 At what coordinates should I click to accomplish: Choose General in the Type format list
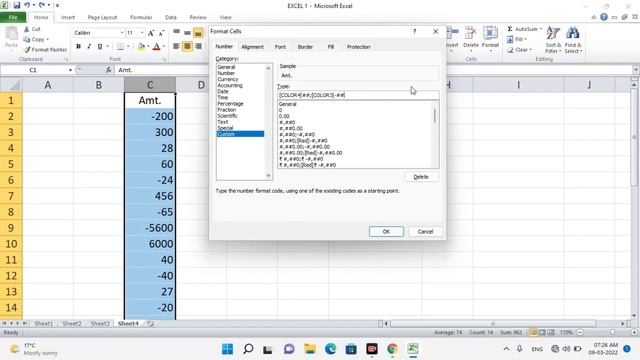[288, 104]
